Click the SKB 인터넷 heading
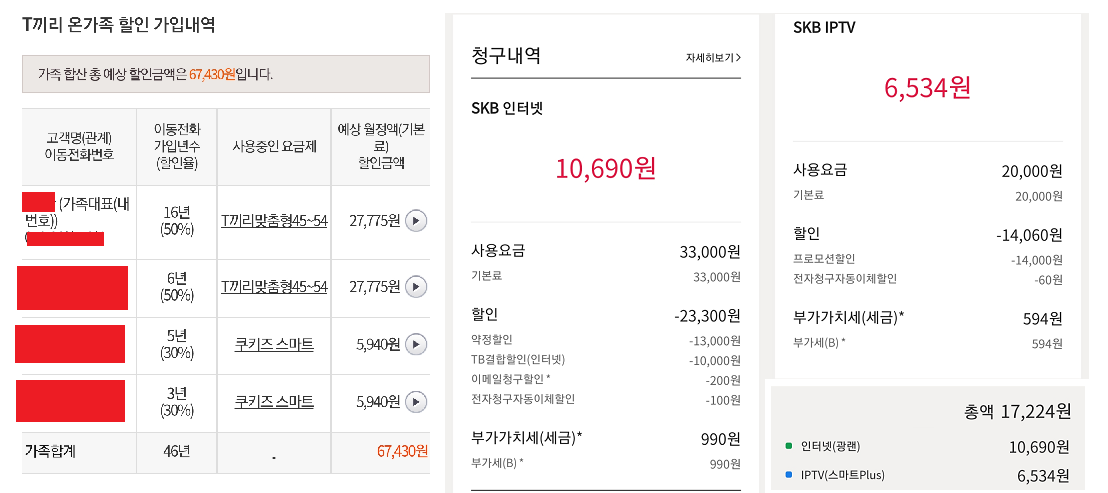 coord(507,108)
